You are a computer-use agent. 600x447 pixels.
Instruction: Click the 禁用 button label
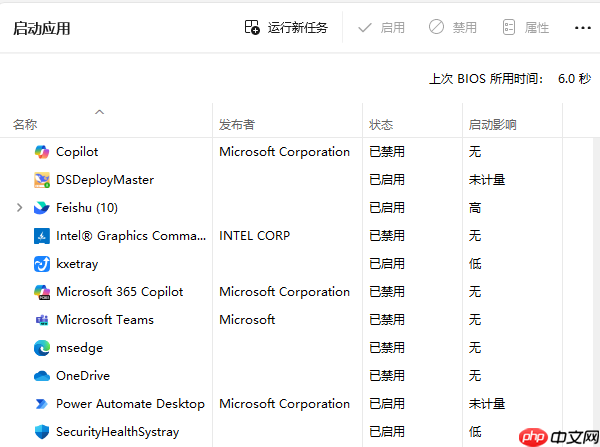tap(465, 28)
